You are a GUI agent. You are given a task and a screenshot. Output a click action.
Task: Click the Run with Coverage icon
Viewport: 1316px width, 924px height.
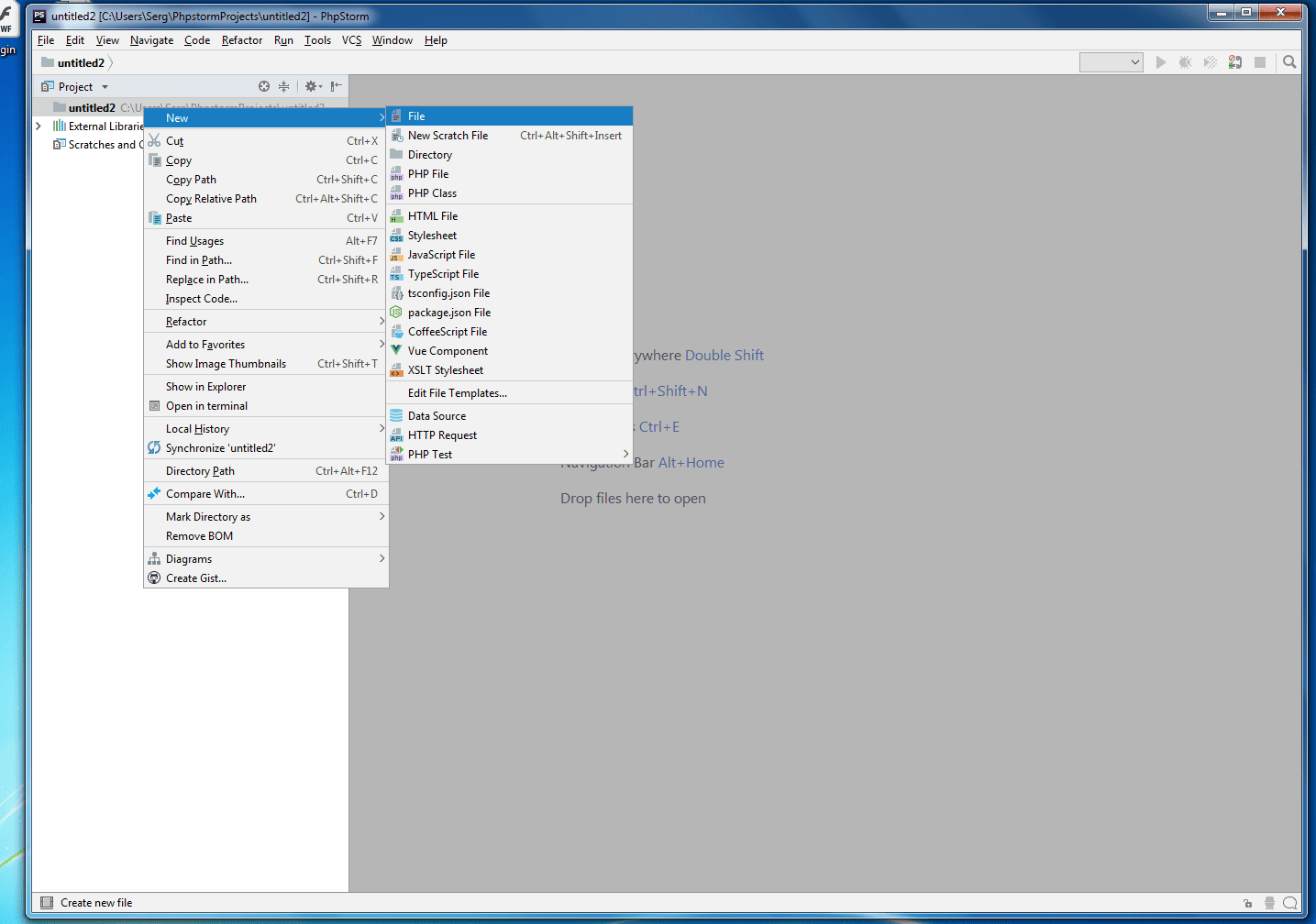pos(1211,62)
